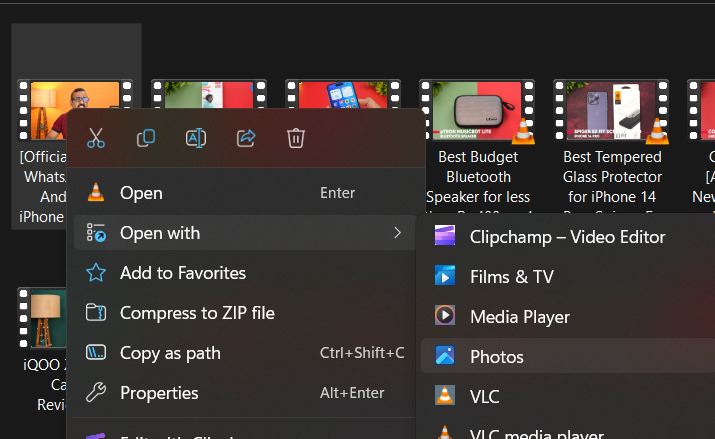The image size is (715, 439).
Task: Open Properties from context menu
Action: pyautogui.click(x=245, y=393)
